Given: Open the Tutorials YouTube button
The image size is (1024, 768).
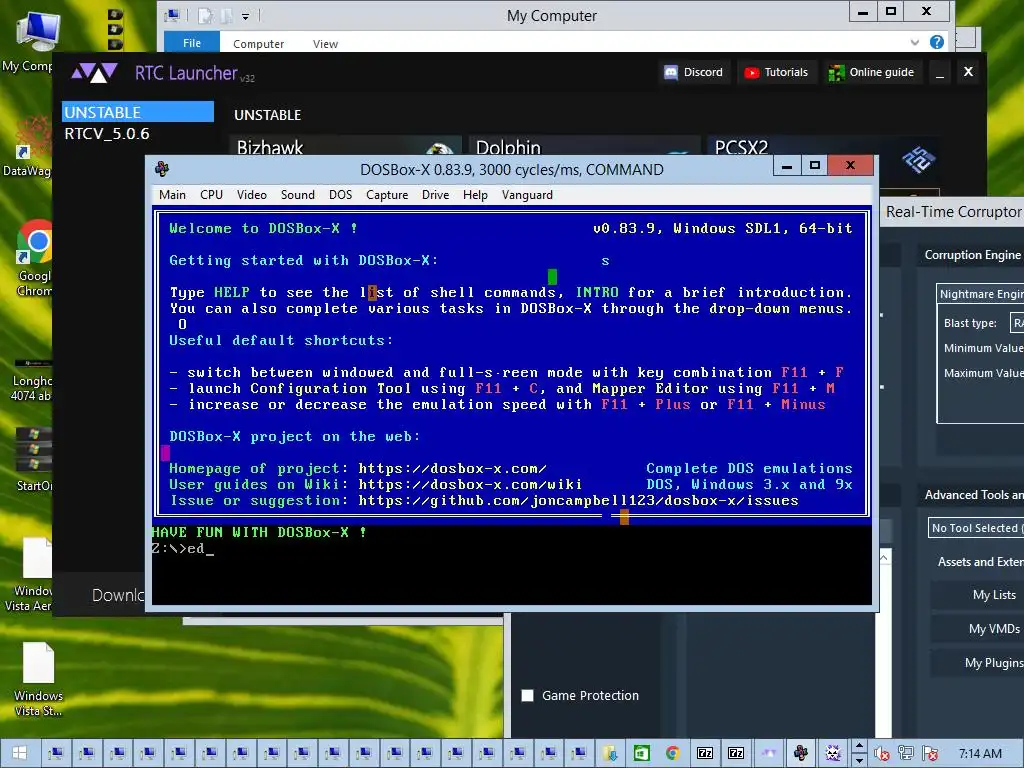Looking at the screenshot, I should tap(776, 72).
